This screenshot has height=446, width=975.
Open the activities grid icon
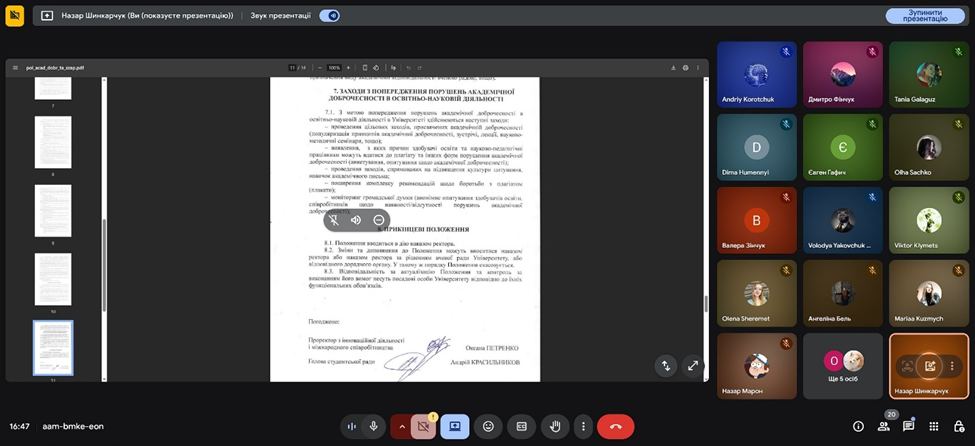point(933,426)
